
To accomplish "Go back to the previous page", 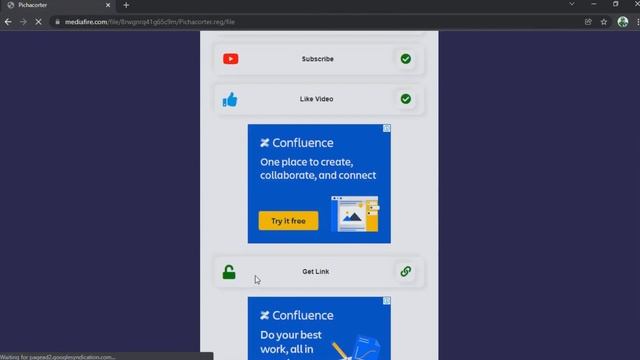I will pyautogui.click(x=8, y=22).
